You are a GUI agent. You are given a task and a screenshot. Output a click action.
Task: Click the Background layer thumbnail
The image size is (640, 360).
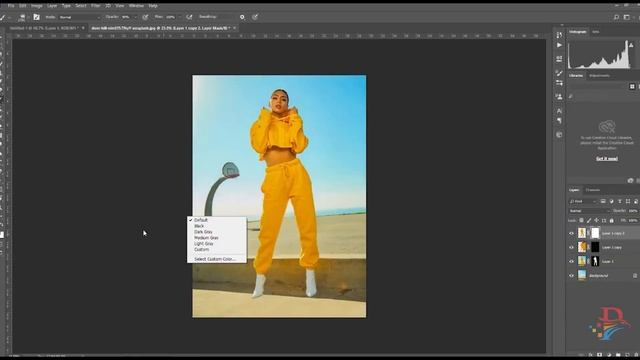[582, 276]
